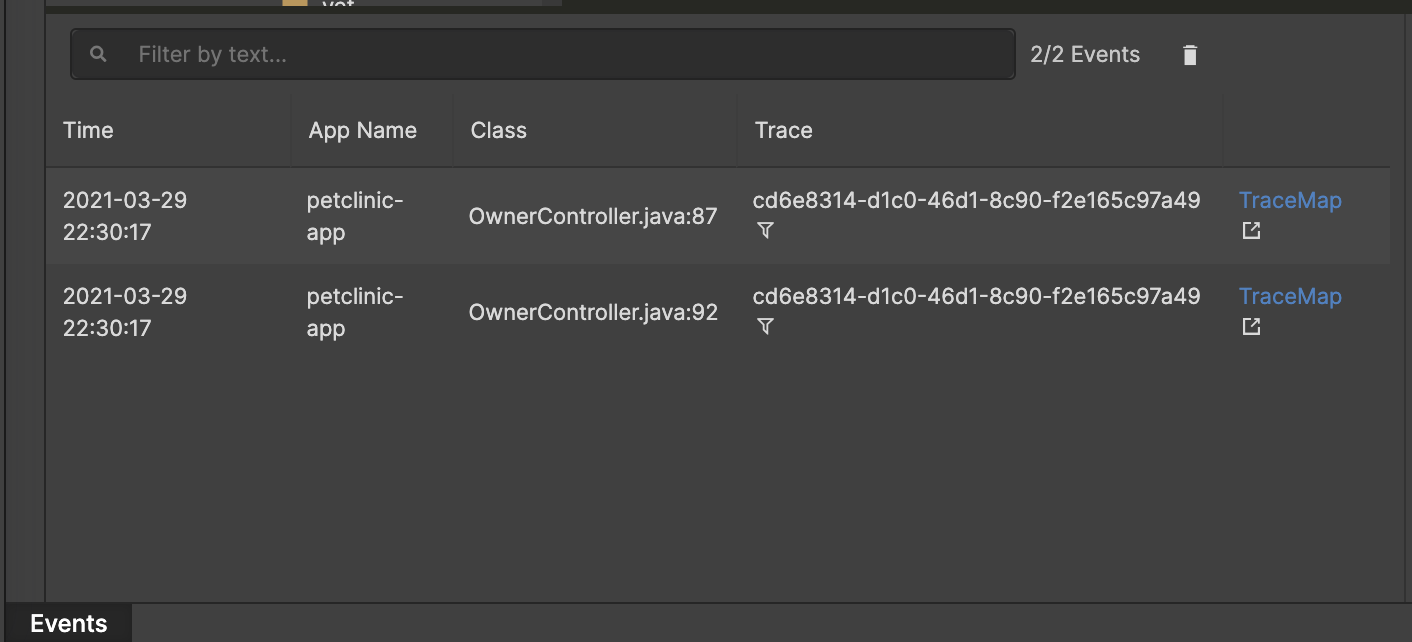Filter by trace on the OwnerController.java:92 row
Screen dimensions: 1412x642
(765, 327)
